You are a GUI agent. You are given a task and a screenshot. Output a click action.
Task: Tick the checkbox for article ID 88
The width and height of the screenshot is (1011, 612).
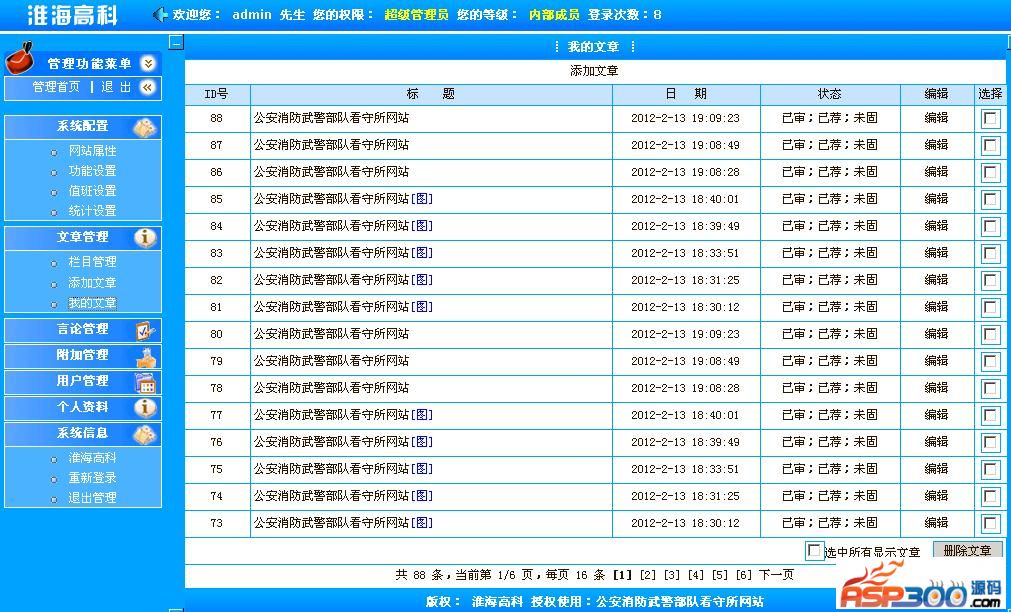click(990, 119)
